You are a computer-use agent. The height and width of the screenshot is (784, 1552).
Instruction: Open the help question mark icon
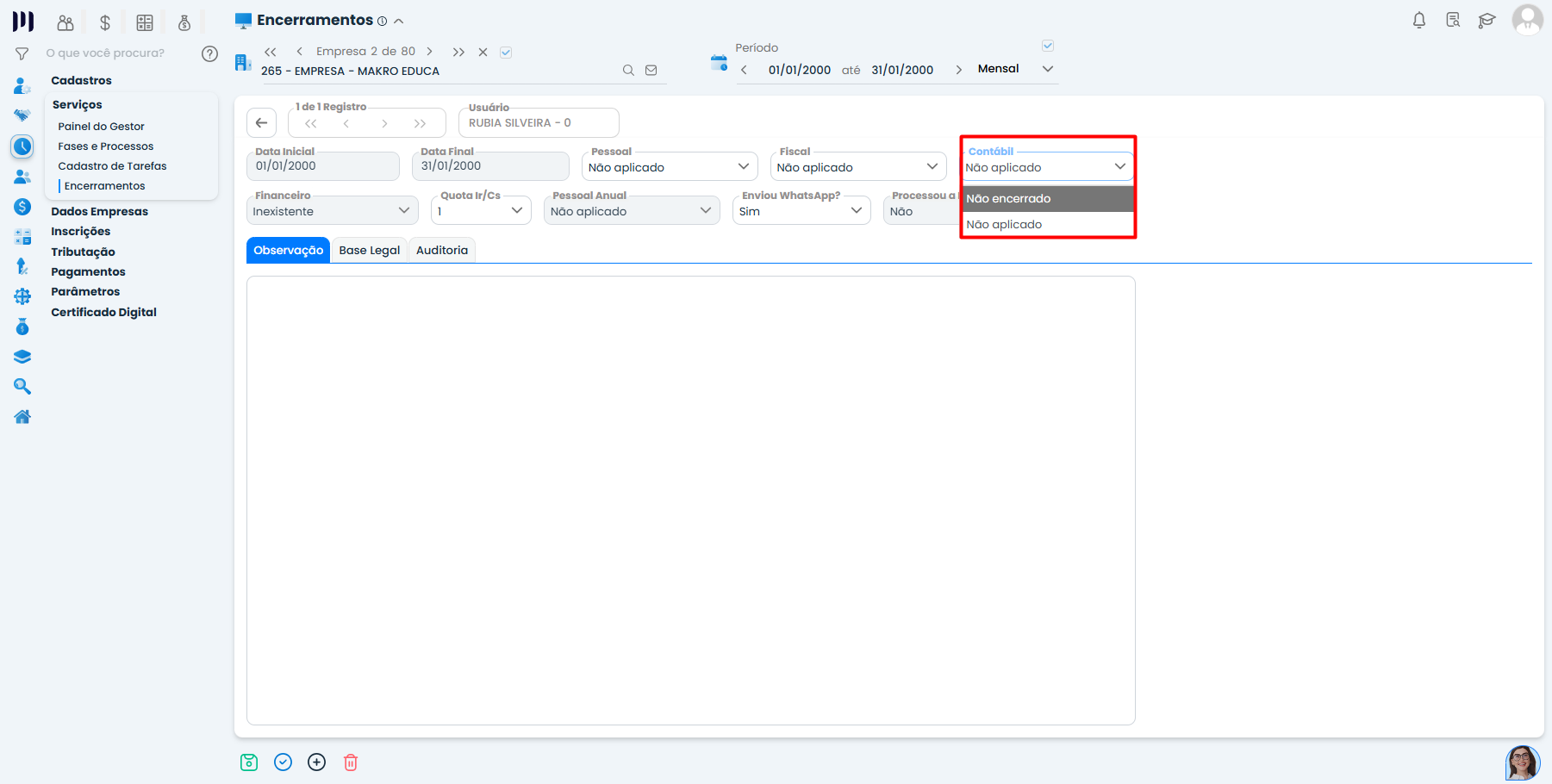tap(209, 53)
